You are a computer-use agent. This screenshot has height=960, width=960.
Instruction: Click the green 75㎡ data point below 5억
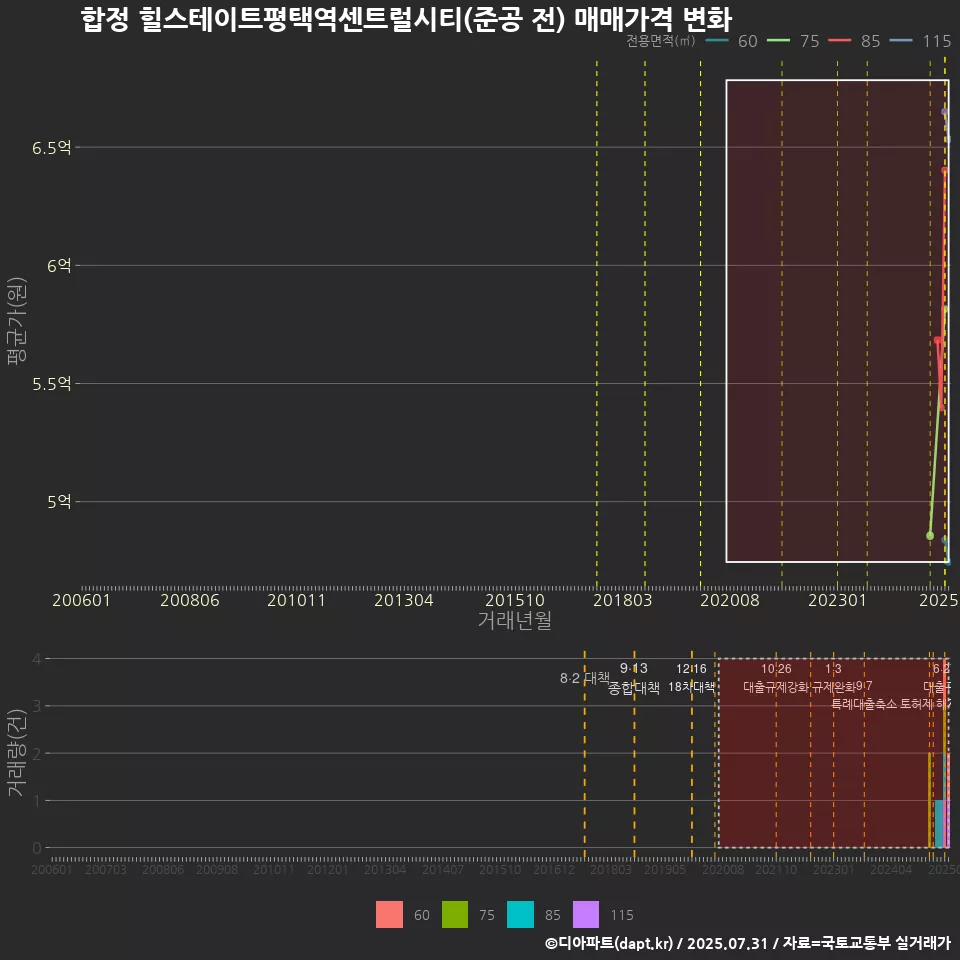click(x=930, y=536)
